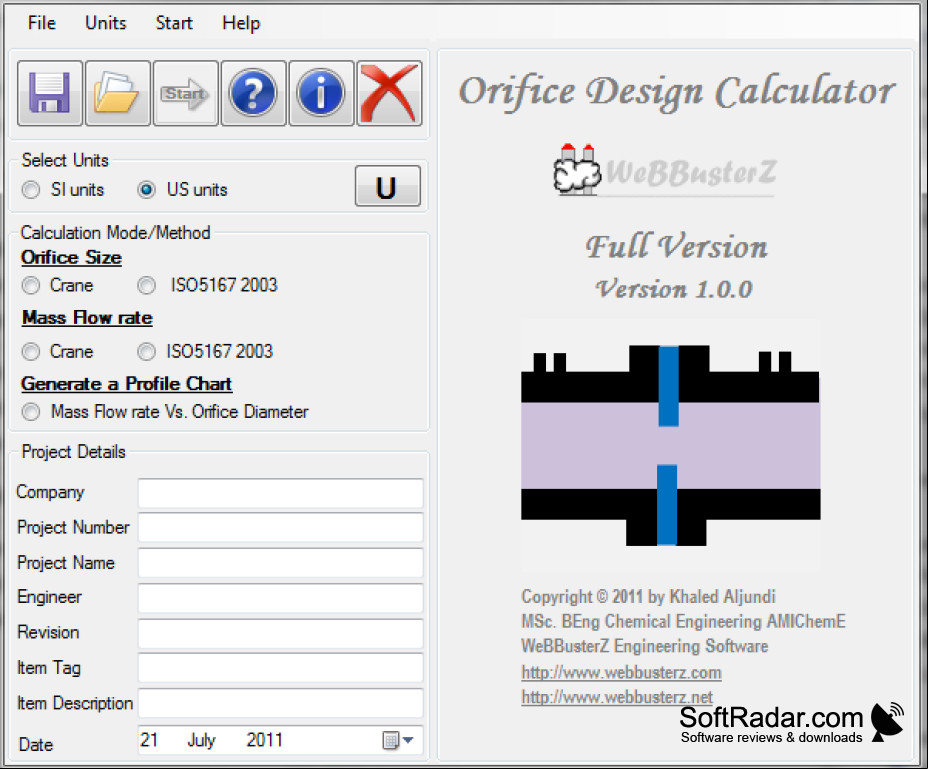
Task: Click the orifice plate diagram image
Action: click(x=671, y=445)
